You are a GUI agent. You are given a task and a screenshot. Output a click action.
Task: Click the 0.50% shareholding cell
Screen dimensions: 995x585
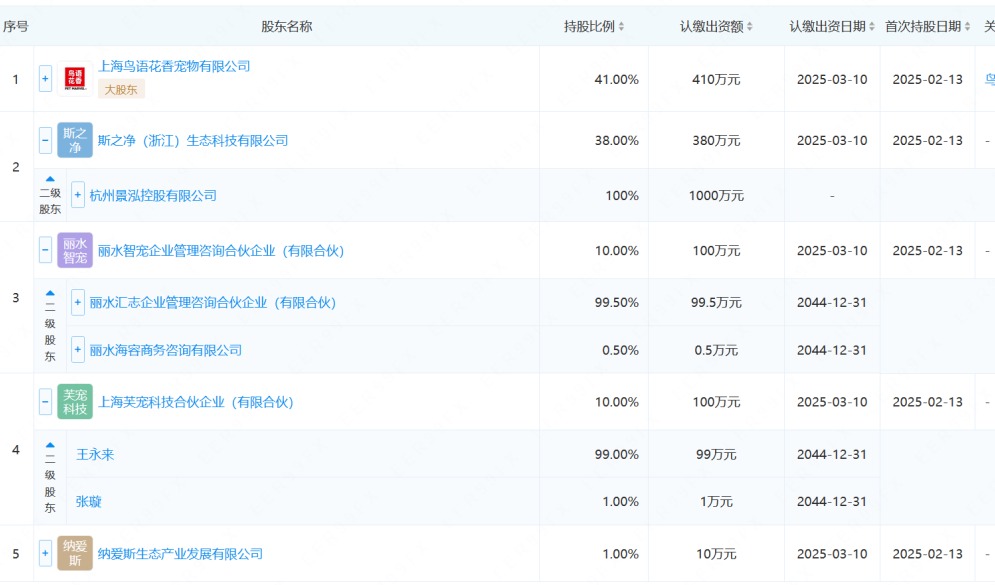pos(620,350)
